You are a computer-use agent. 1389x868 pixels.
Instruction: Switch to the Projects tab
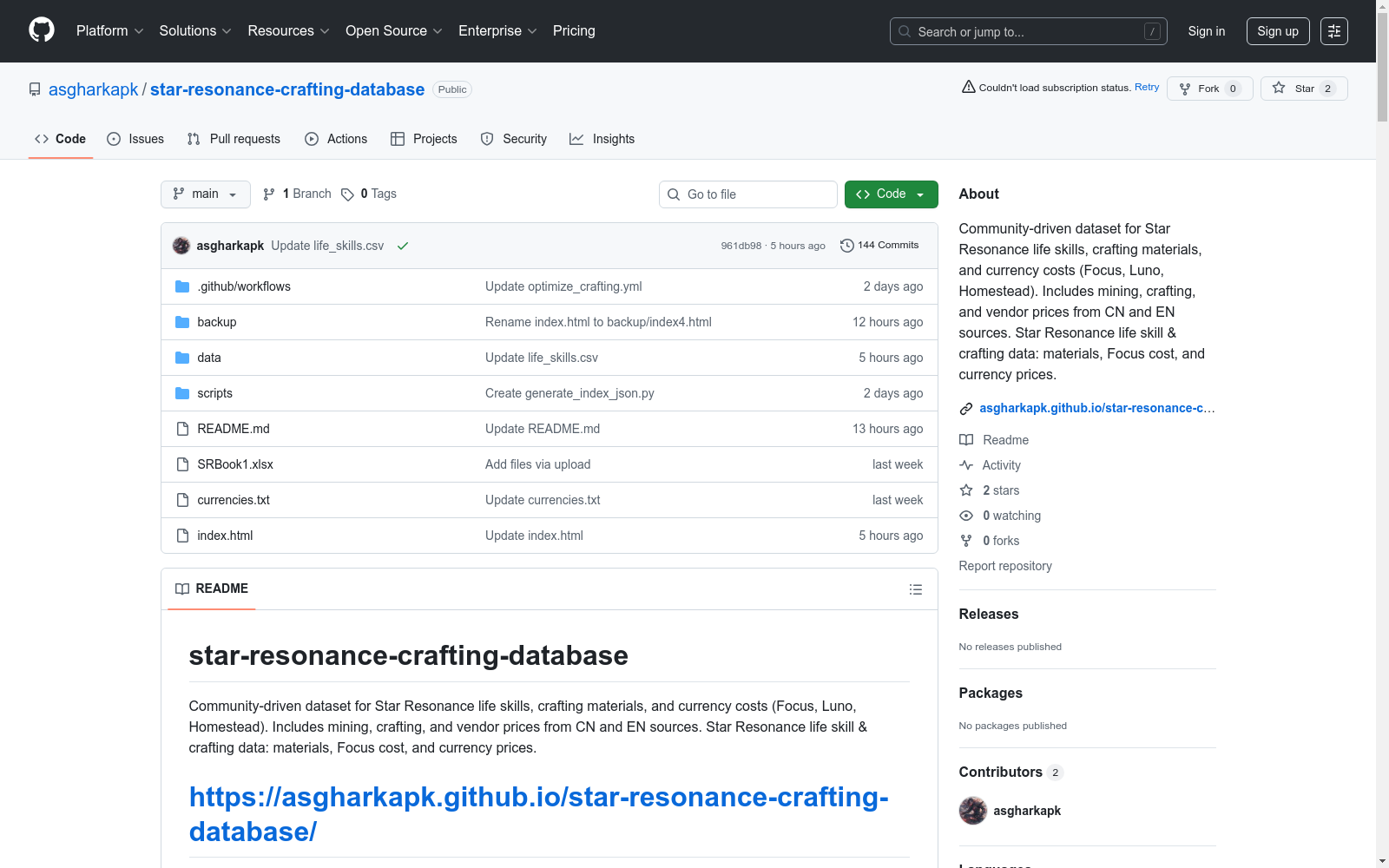point(424,139)
